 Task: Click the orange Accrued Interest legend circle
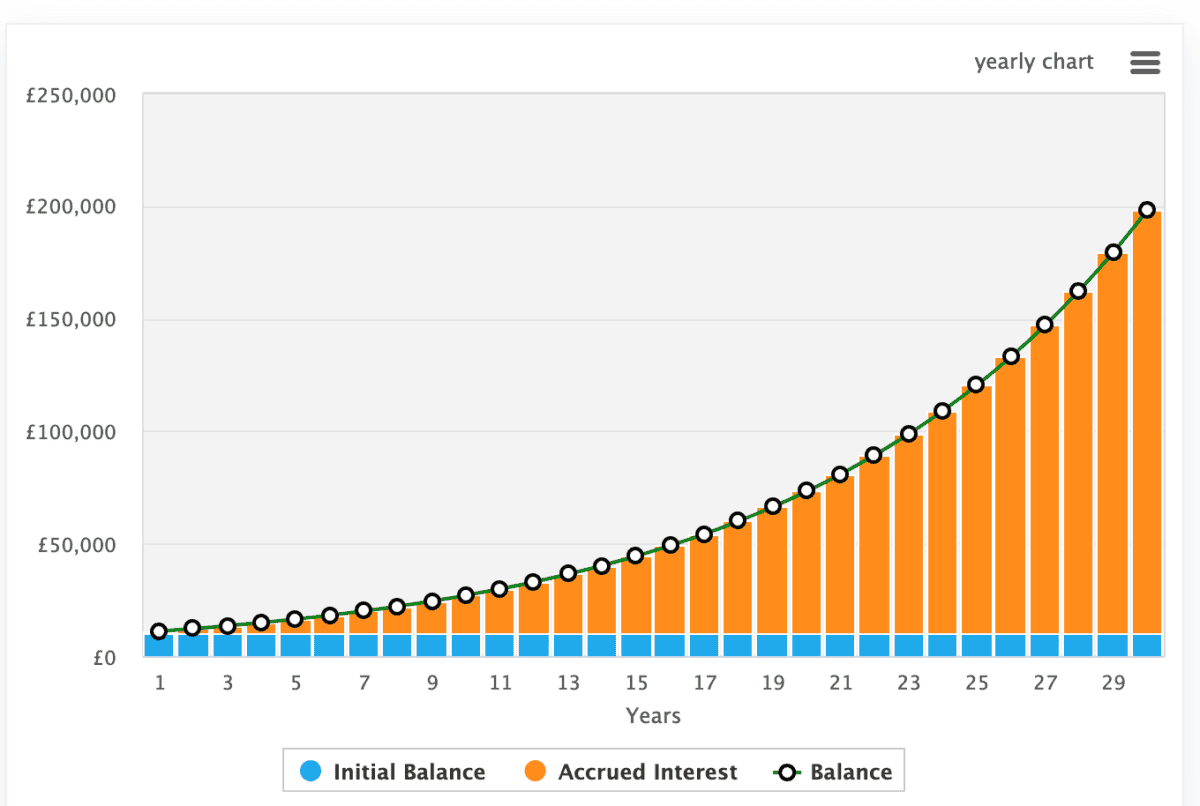click(x=536, y=772)
